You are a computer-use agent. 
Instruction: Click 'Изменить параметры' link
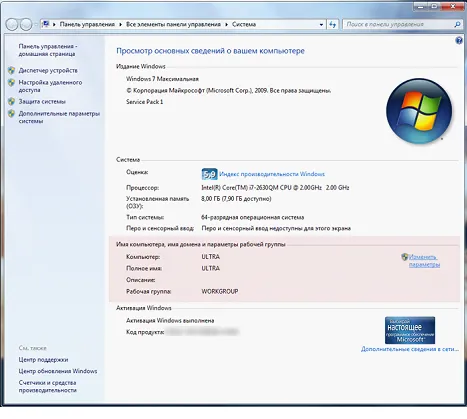424,261
